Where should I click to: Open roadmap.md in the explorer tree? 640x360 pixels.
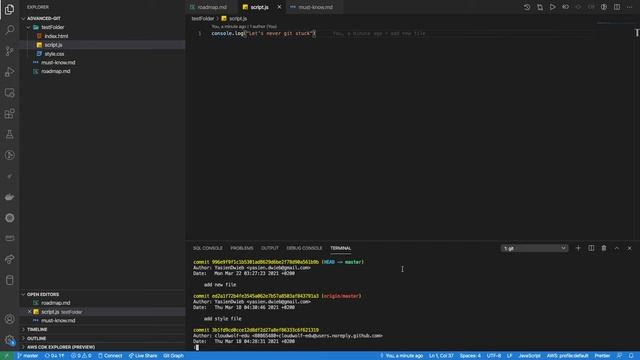(x=56, y=71)
